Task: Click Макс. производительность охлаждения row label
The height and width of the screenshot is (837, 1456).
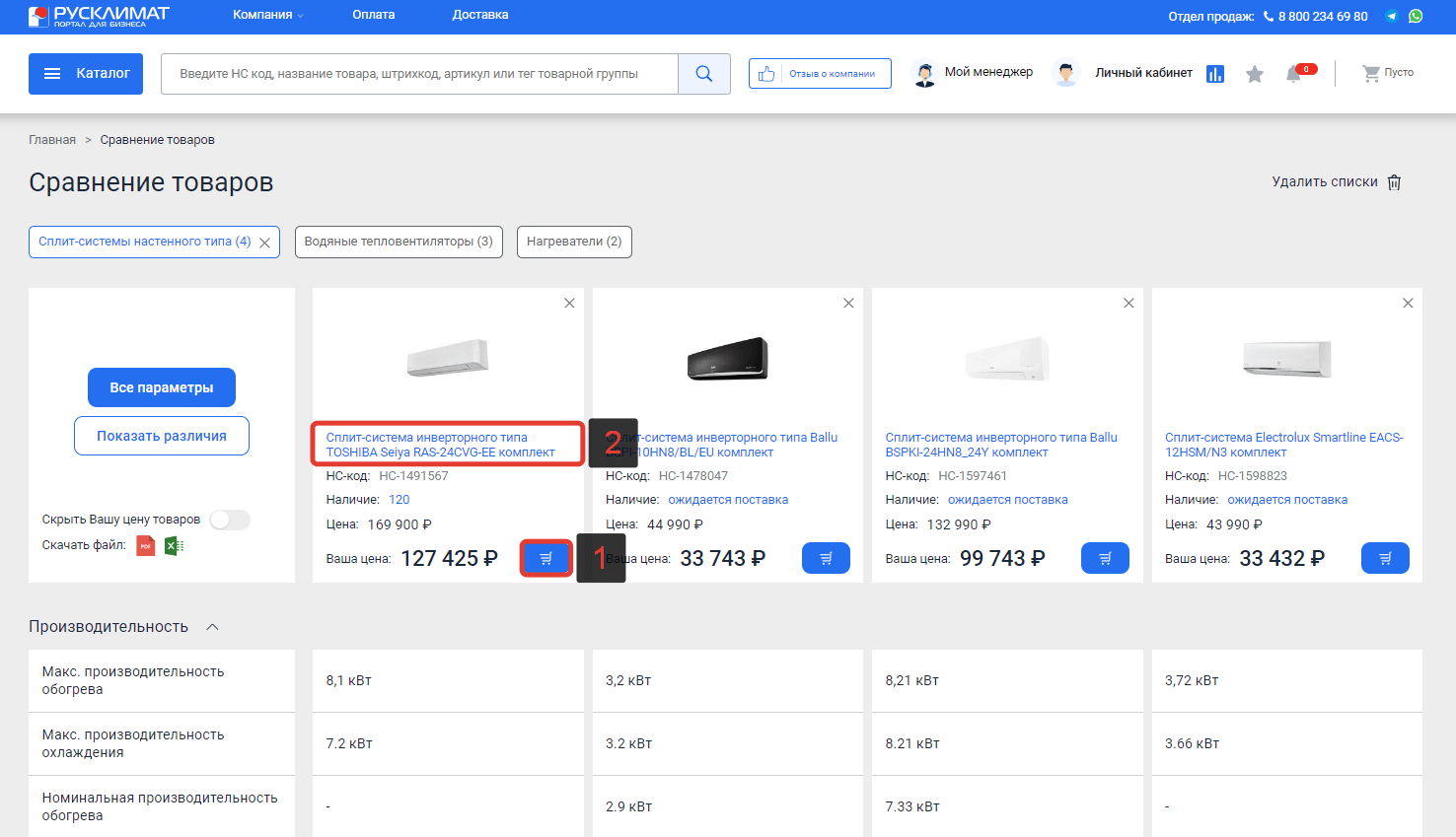Action: click(x=133, y=743)
